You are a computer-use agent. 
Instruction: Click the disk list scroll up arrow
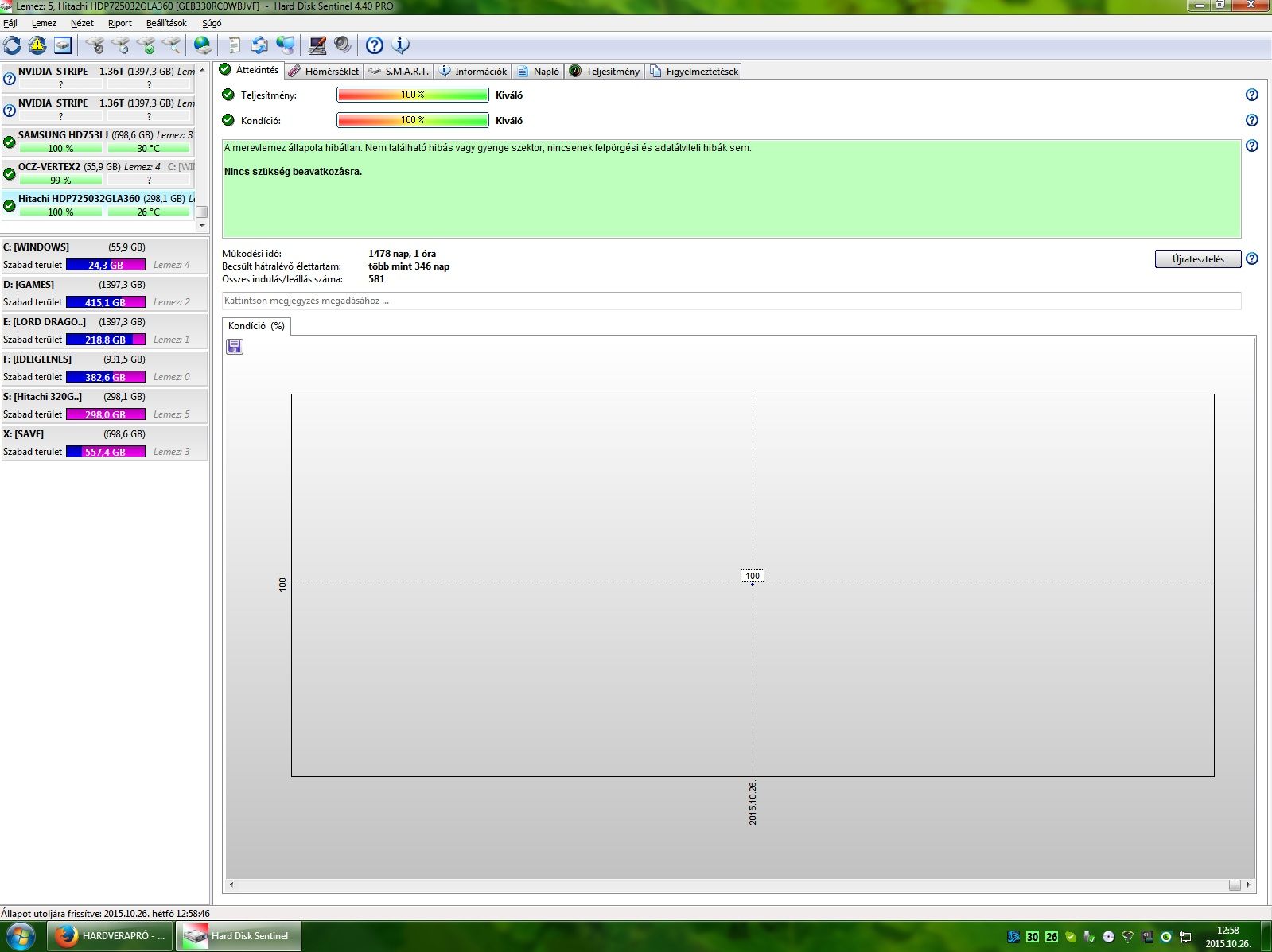point(202,70)
